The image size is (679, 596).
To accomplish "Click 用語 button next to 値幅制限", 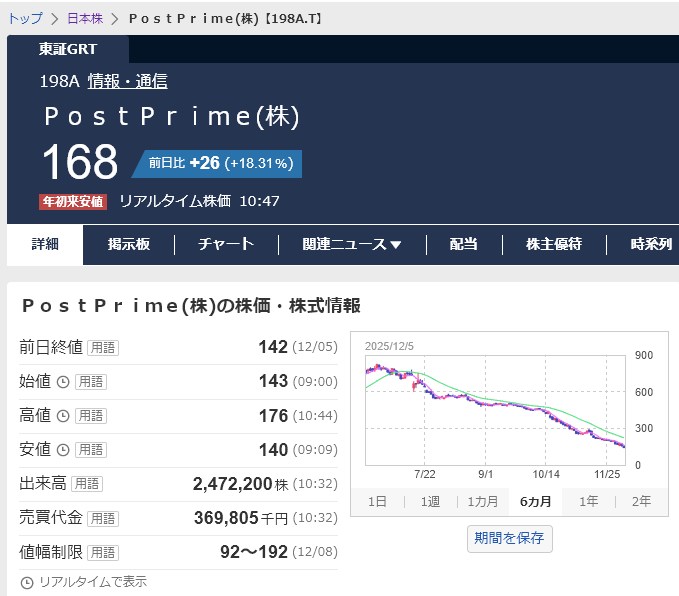I will click(x=103, y=553).
